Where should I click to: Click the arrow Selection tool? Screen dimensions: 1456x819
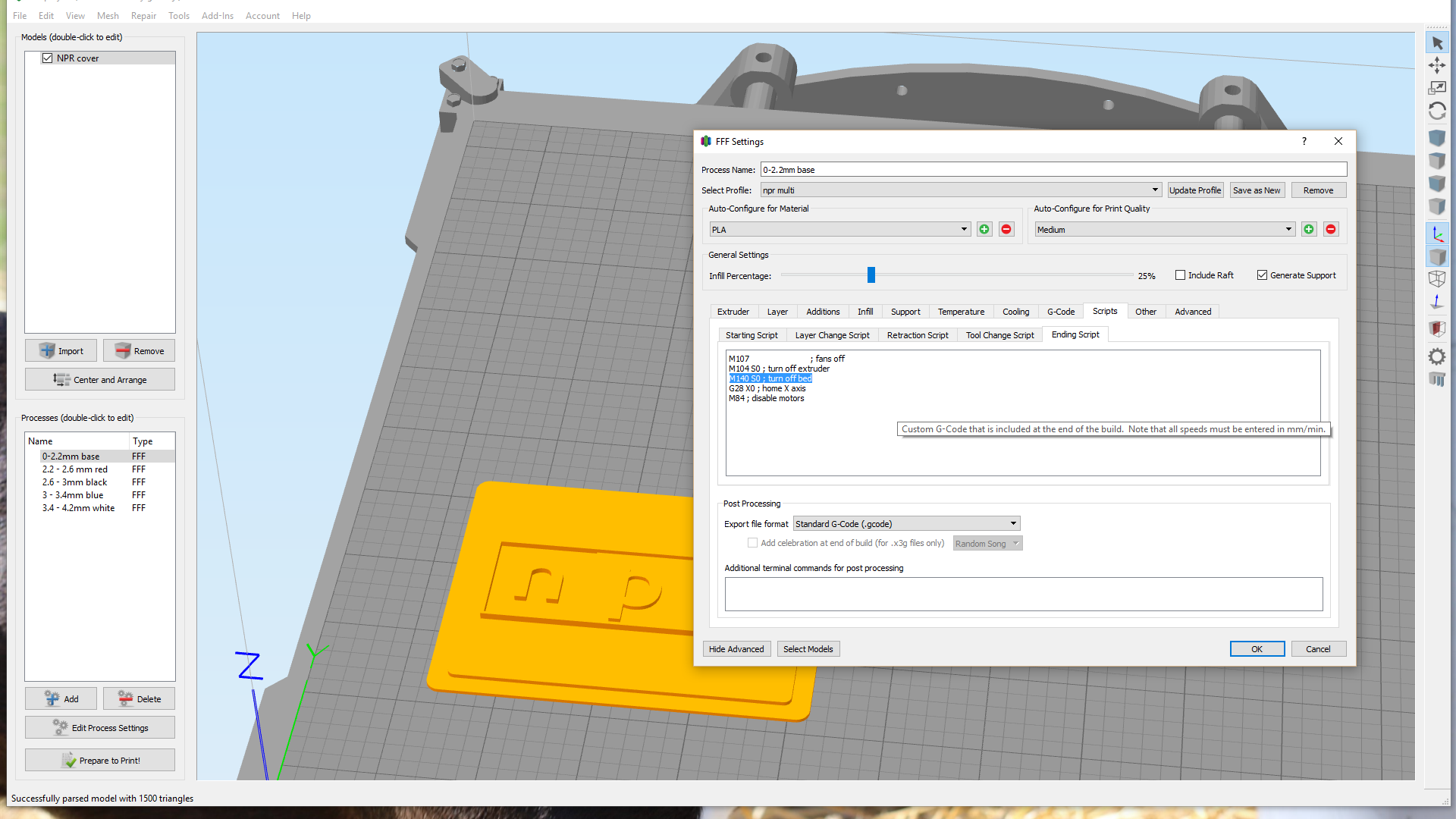(x=1436, y=42)
